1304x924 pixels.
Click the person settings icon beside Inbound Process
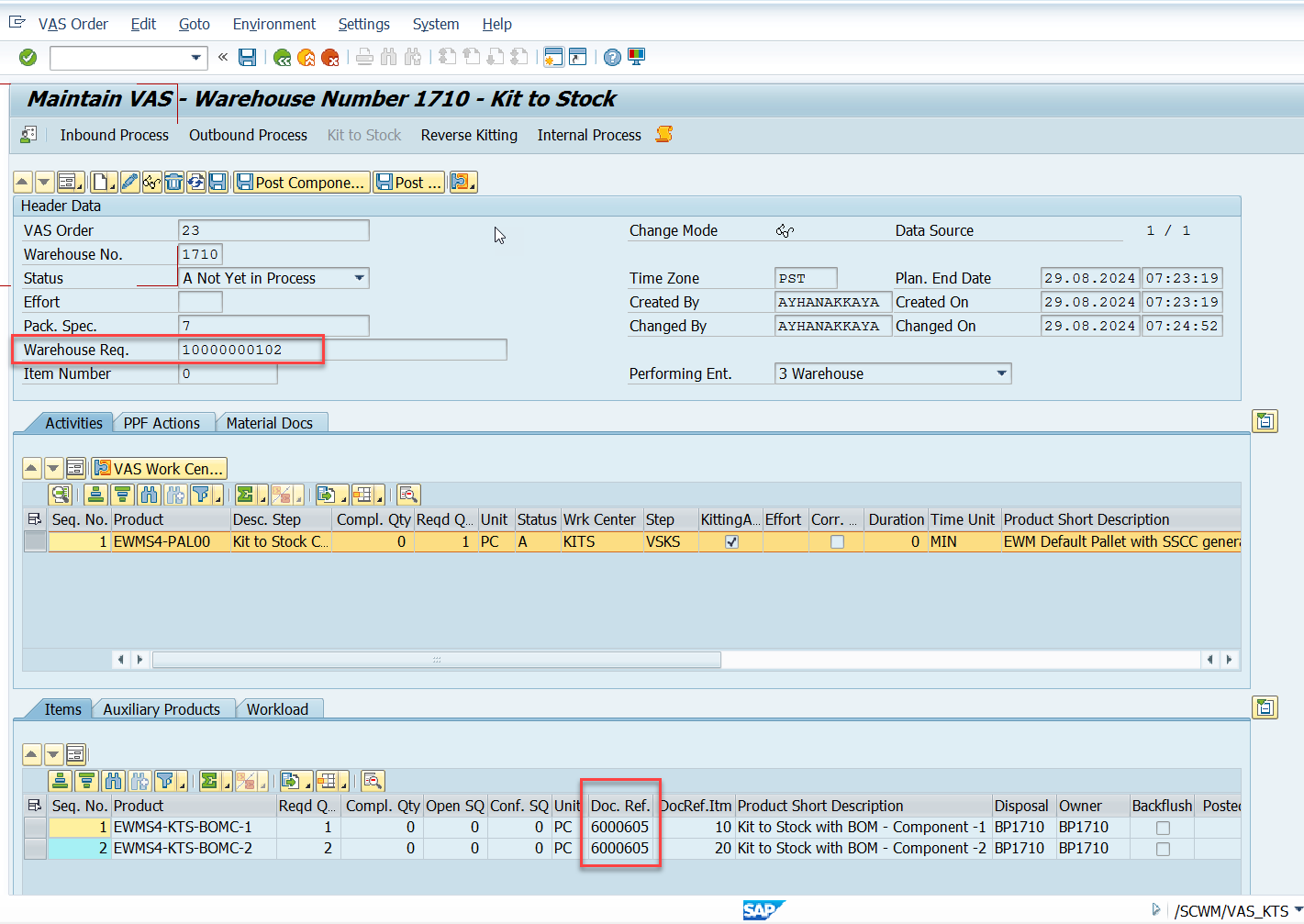(28, 135)
